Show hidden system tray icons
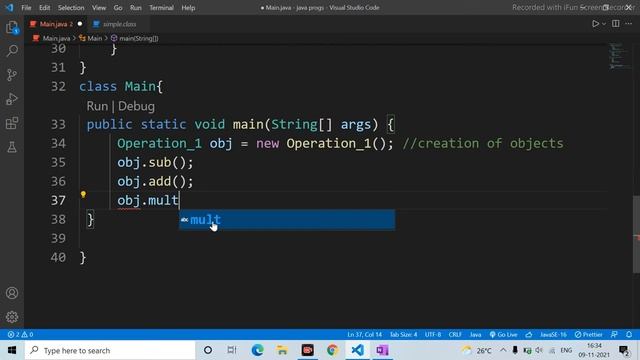The width and height of the screenshot is (640, 360). pyautogui.click(x=503, y=350)
